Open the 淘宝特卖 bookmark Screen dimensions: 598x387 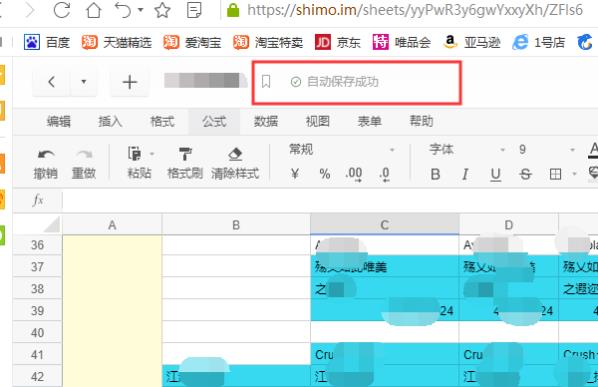click(268, 42)
